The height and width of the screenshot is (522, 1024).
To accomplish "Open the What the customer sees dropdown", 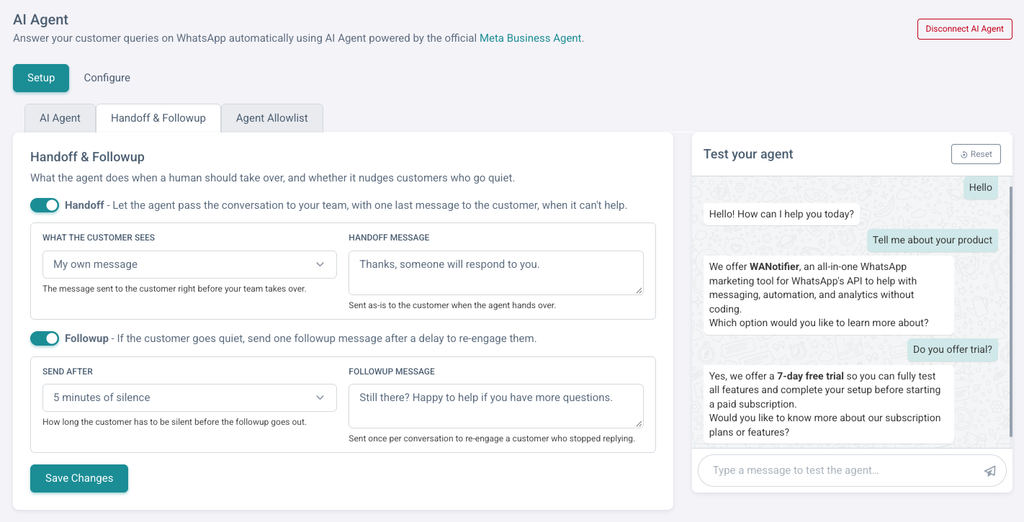I will coord(189,265).
